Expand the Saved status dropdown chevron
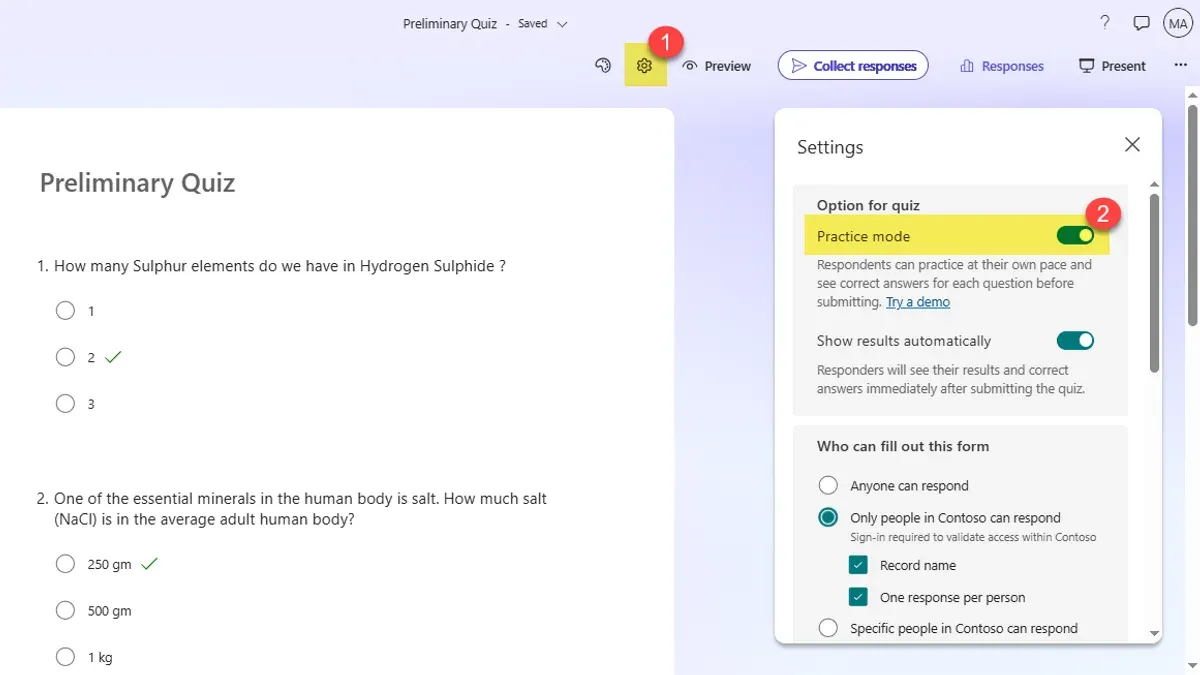The image size is (1200, 675). 562,24
